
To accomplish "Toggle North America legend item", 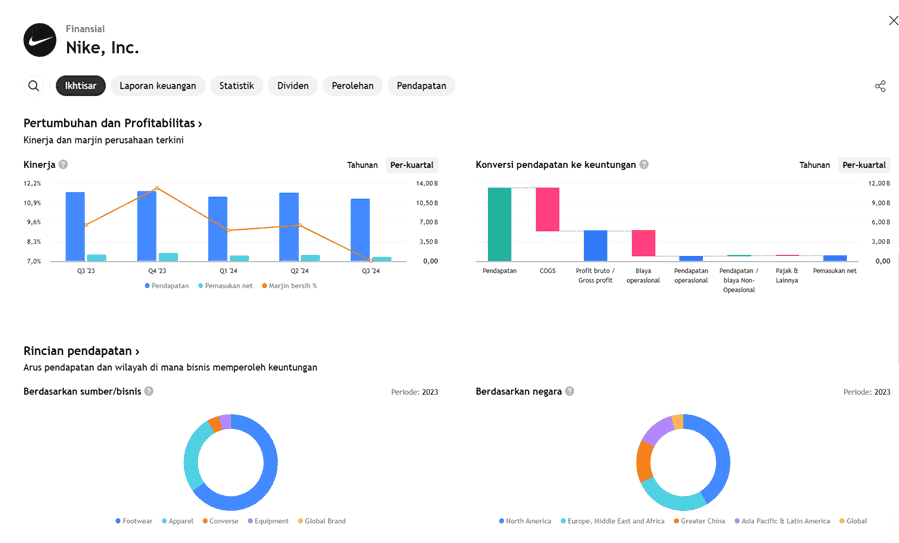I will [525, 521].
